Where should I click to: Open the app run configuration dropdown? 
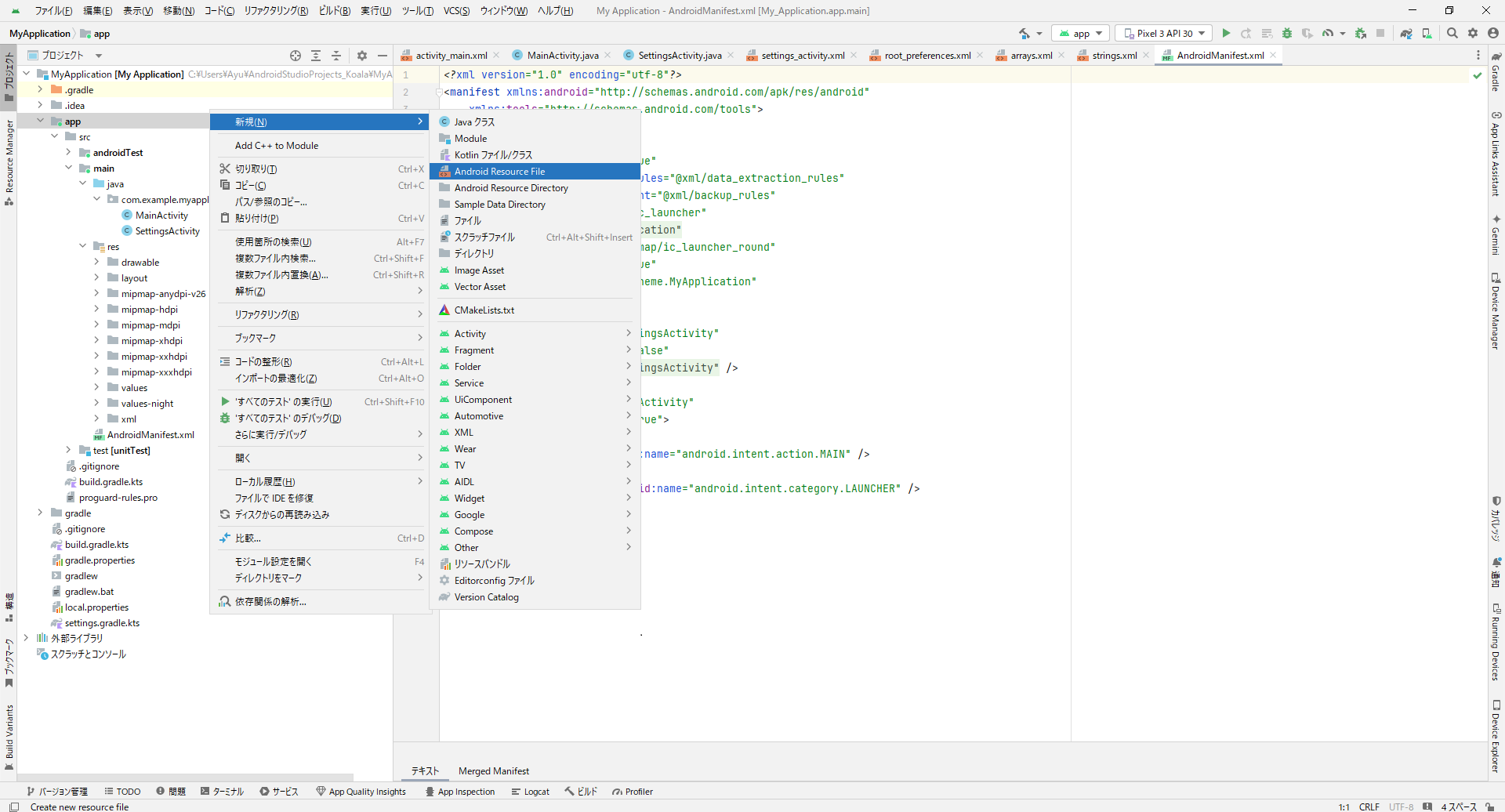click(x=1081, y=33)
